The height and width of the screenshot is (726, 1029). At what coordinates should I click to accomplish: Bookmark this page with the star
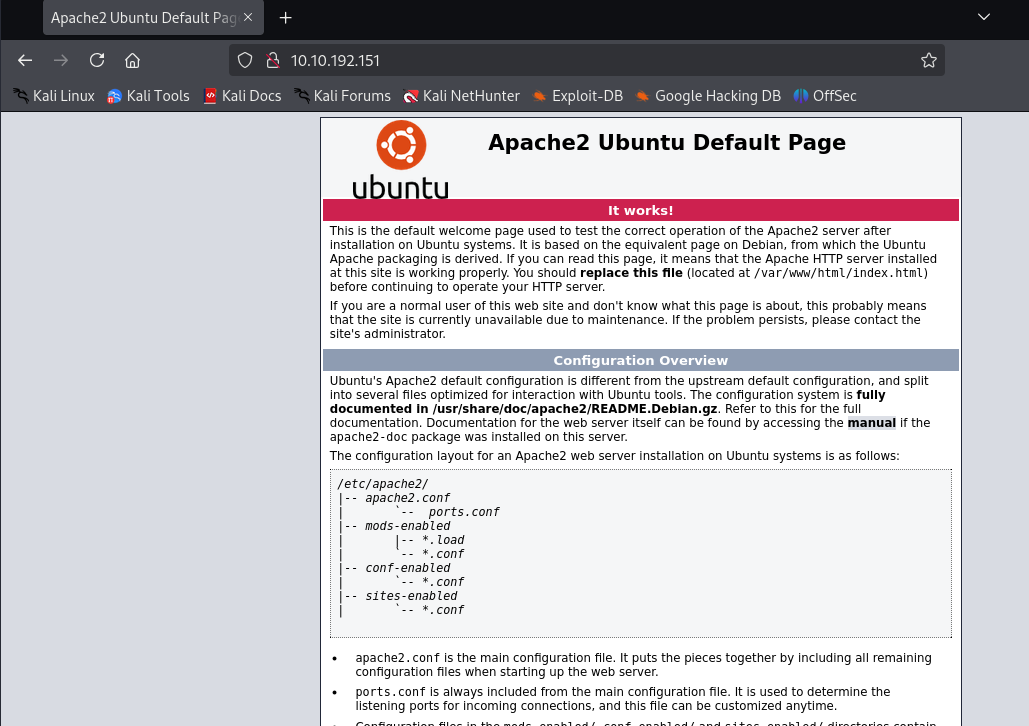929,60
